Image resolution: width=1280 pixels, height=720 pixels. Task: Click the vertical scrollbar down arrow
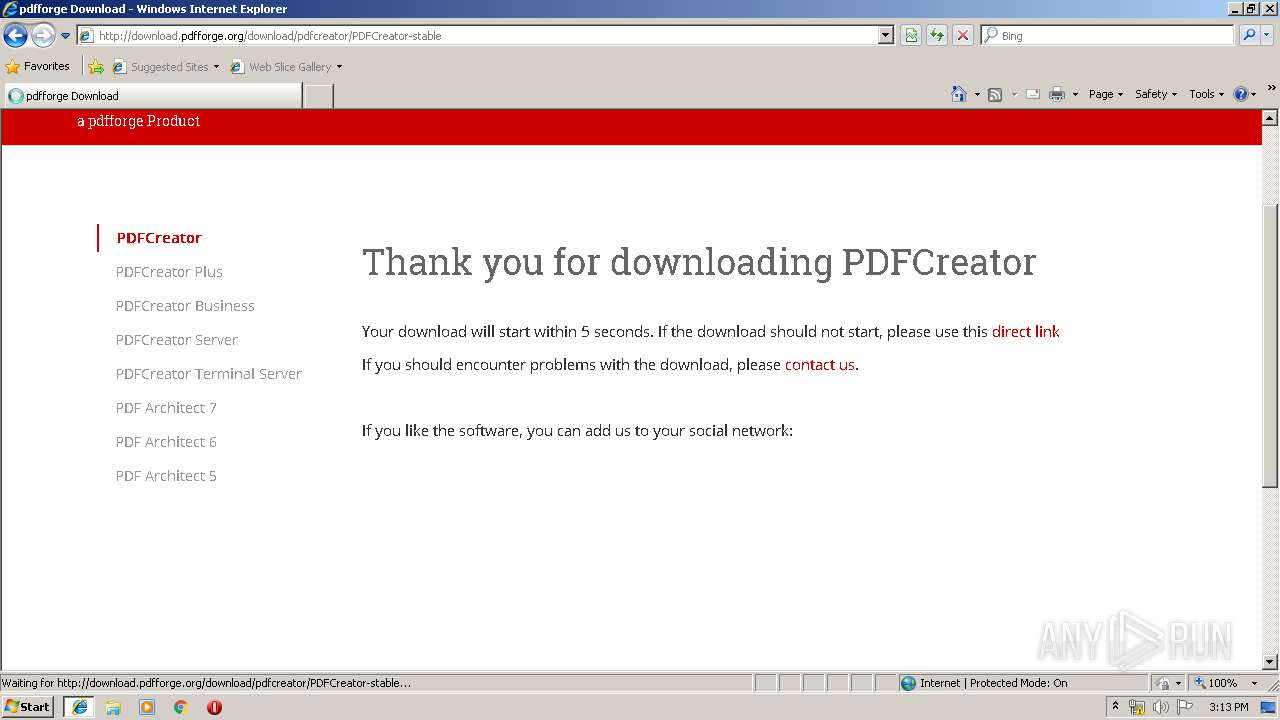click(x=1270, y=661)
